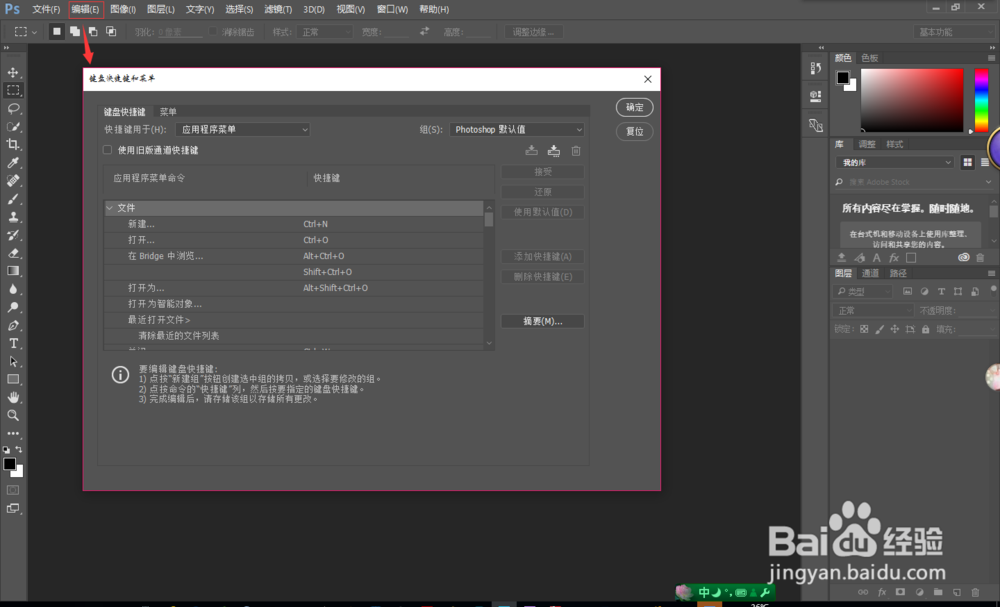The height and width of the screenshot is (607, 1000).
Task: Click the Change Screen Mode icon
Action: pyautogui.click(x=13, y=508)
